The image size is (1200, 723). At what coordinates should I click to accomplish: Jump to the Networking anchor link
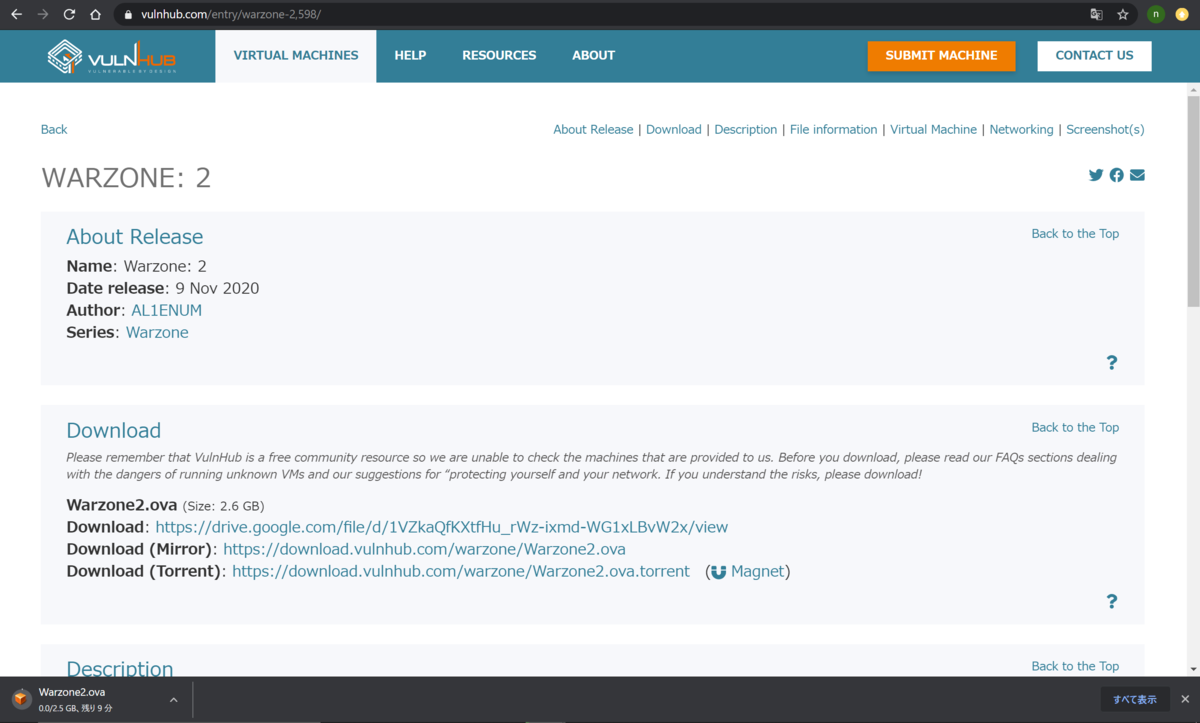(1021, 129)
